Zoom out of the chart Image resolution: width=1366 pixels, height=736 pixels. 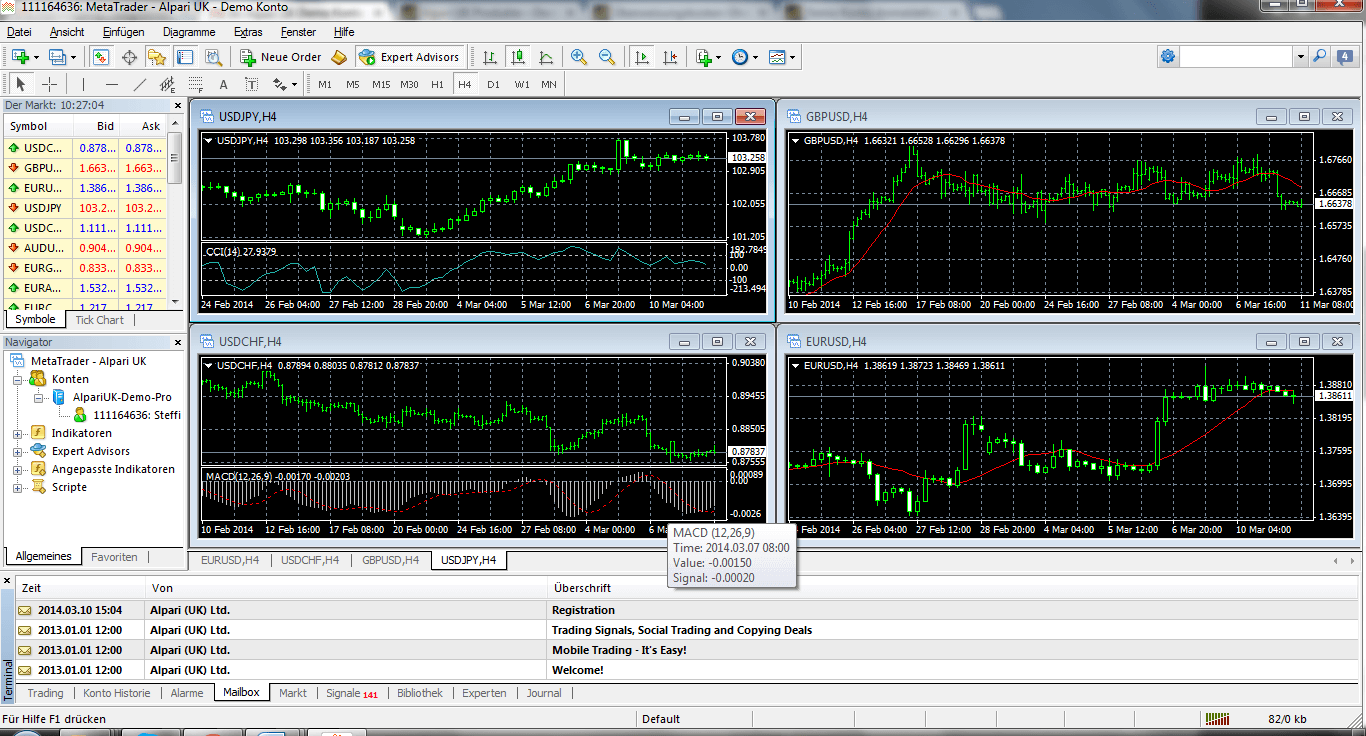coord(607,57)
